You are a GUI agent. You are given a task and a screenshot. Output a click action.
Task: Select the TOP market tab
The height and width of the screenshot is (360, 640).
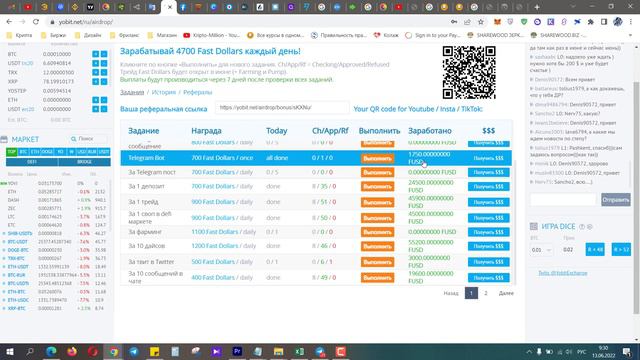[x=11, y=152]
